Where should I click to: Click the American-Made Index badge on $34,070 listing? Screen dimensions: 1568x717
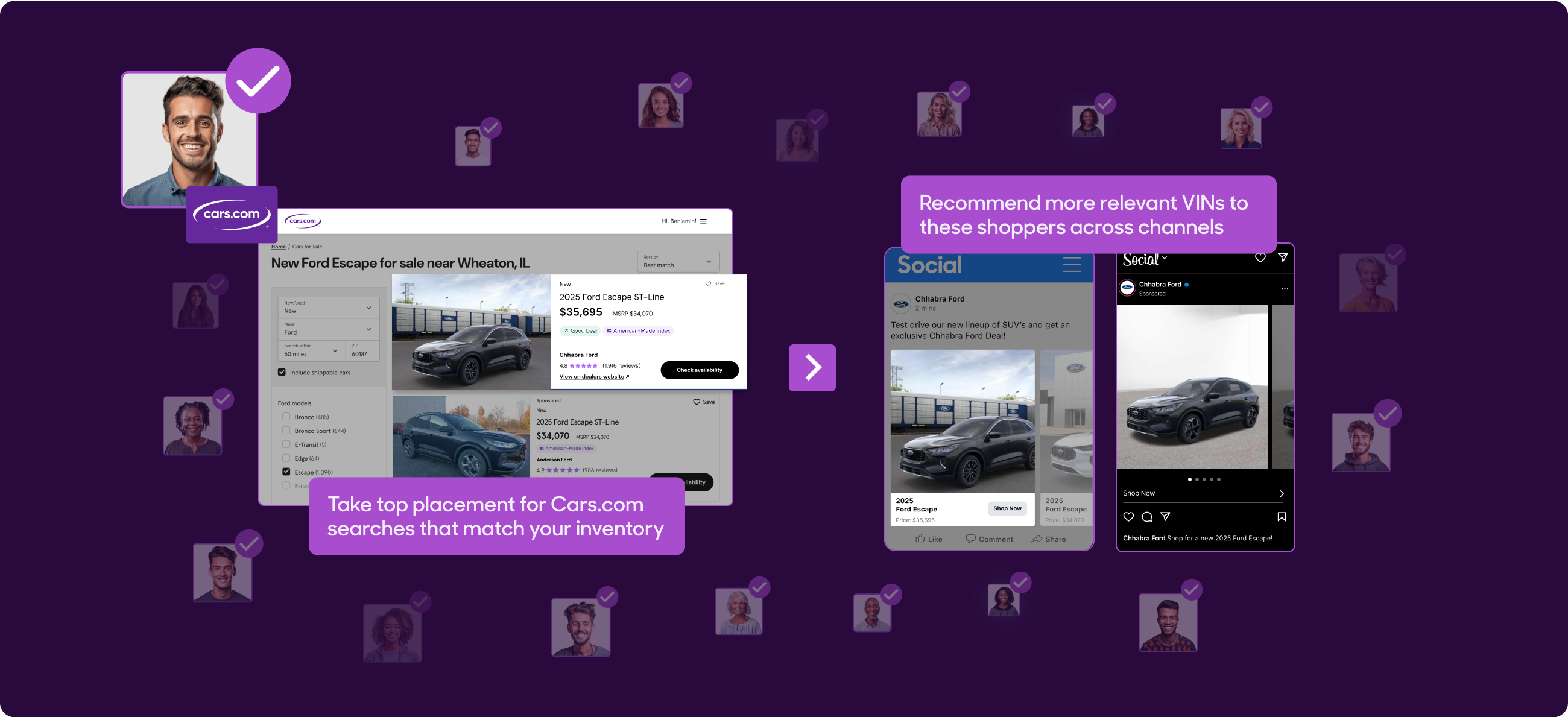pyautogui.click(x=567, y=449)
